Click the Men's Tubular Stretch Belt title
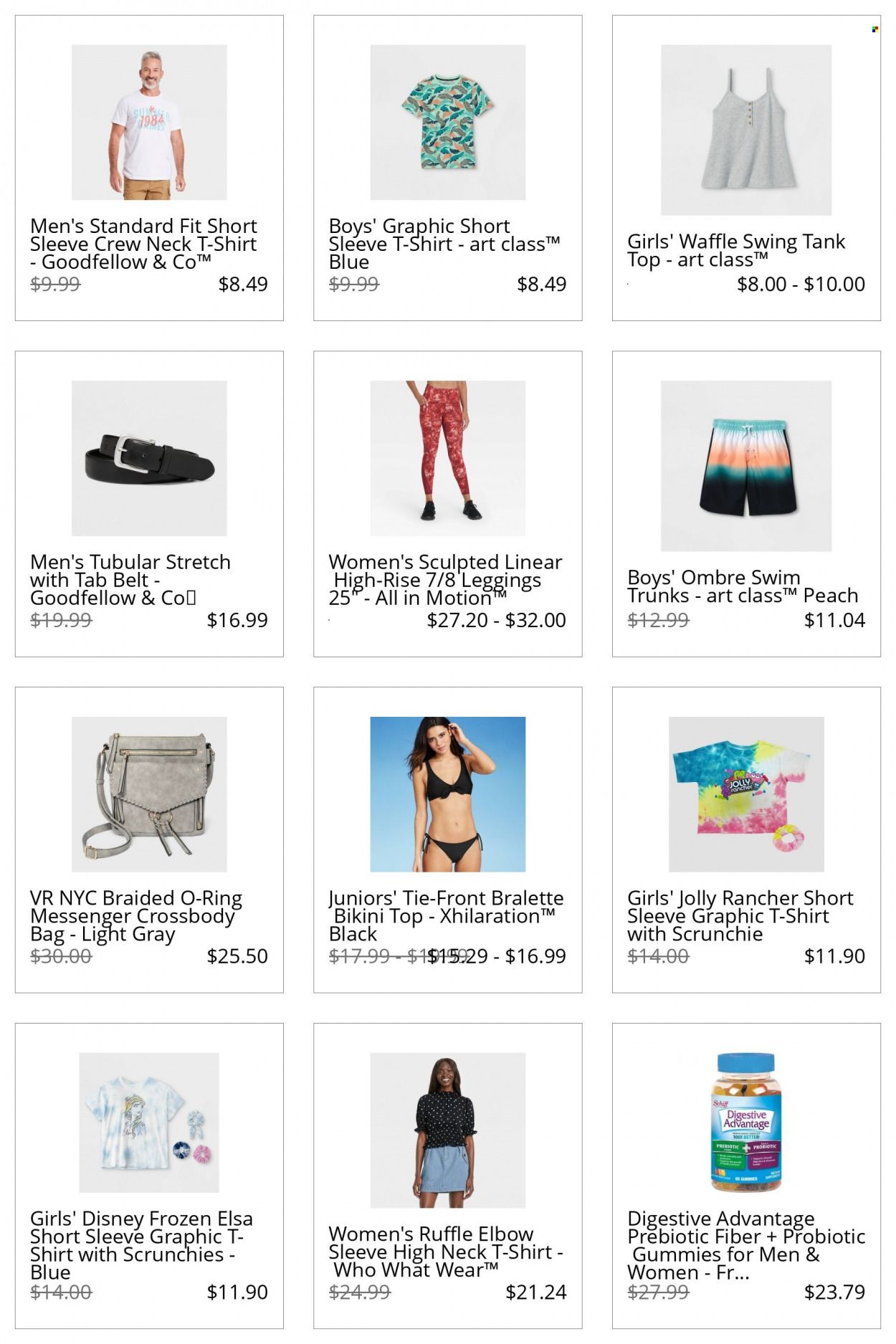This screenshot has height=1344, width=896. 130,580
